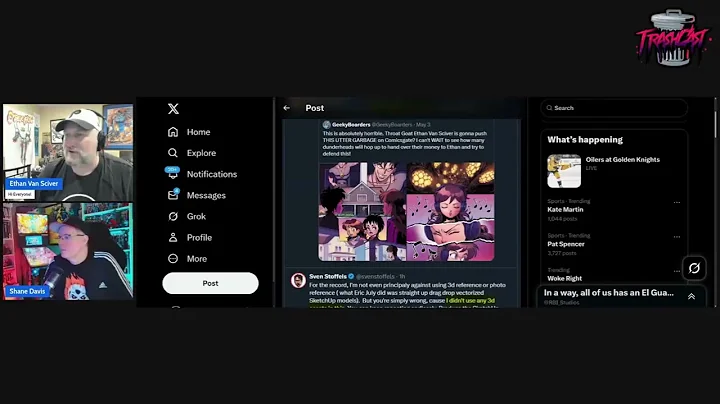Click the Profile person icon
The height and width of the screenshot is (404, 720).
tap(173, 237)
